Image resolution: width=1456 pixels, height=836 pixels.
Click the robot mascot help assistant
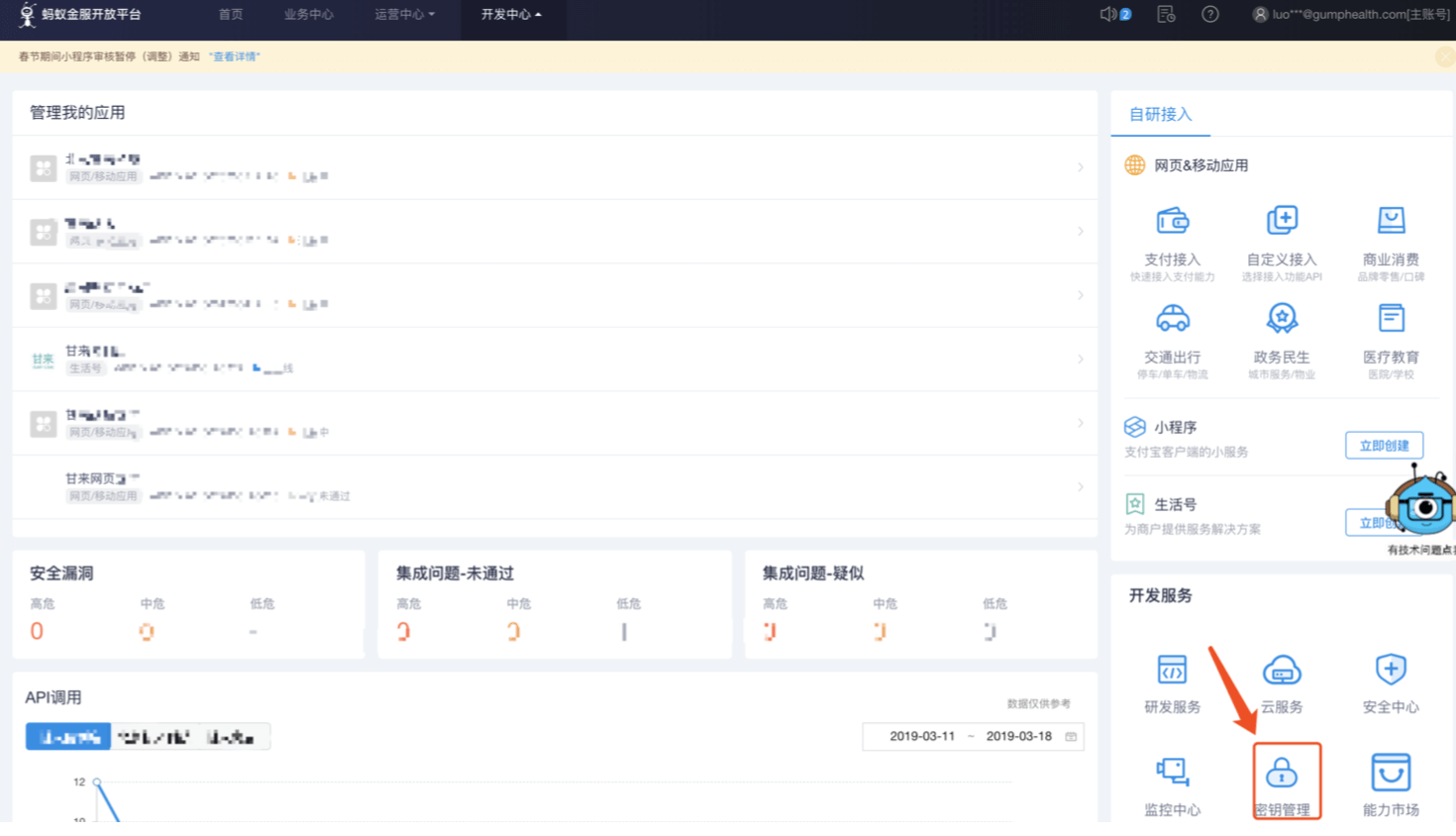point(1422,505)
